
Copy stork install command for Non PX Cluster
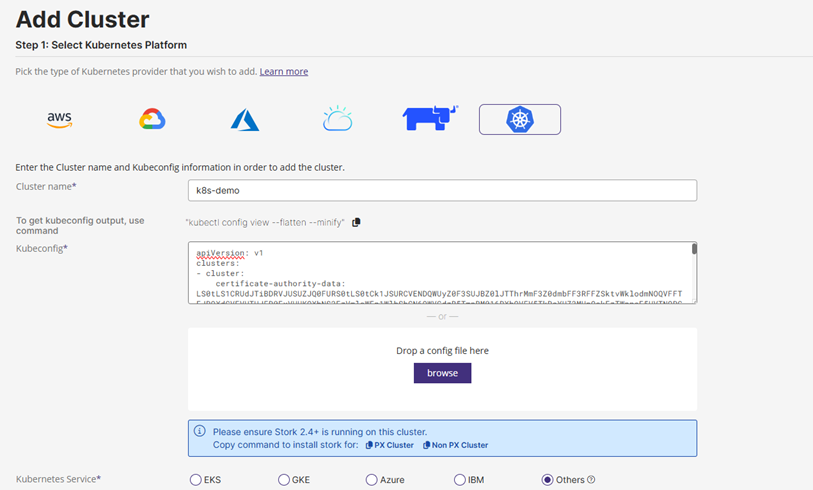tap(455, 445)
